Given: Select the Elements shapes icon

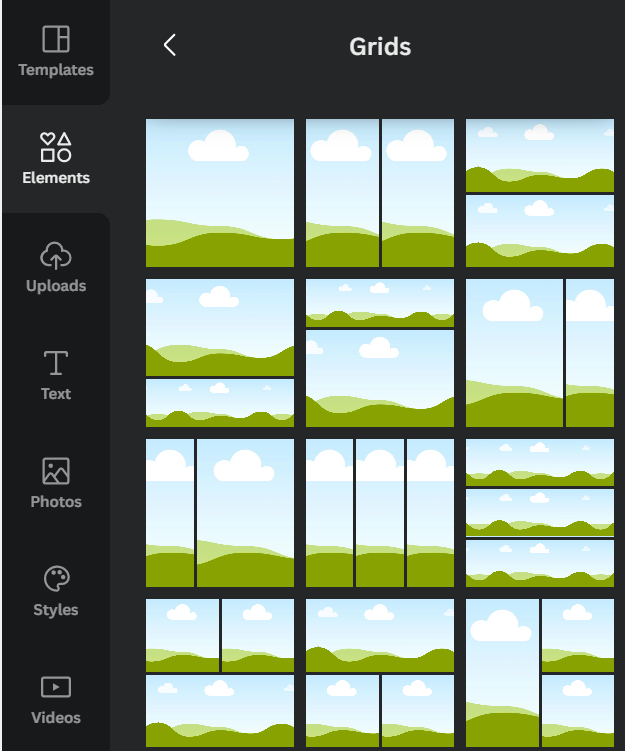Looking at the screenshot, I should 56,147.
